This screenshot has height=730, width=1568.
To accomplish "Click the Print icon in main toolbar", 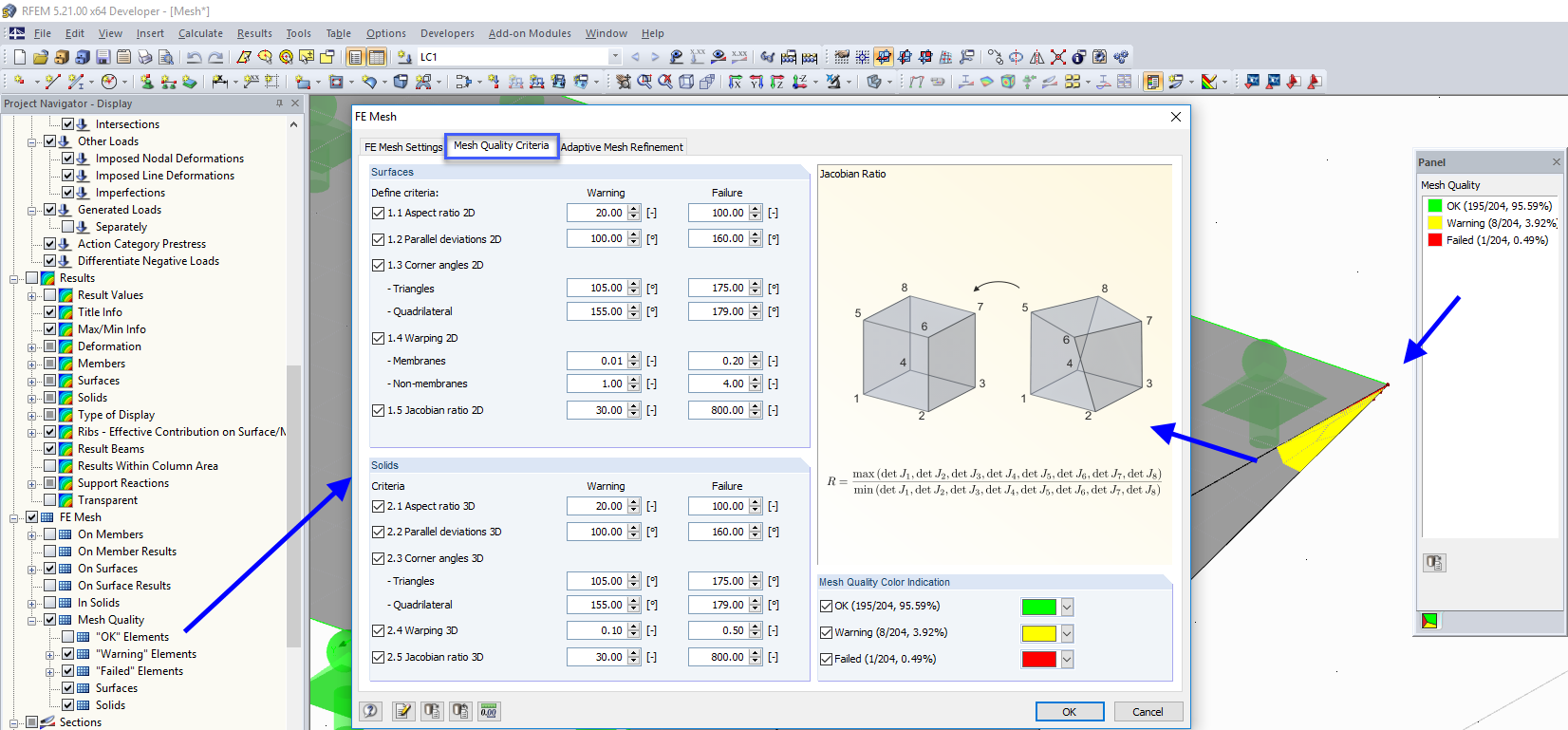I will tap(144, 57).
